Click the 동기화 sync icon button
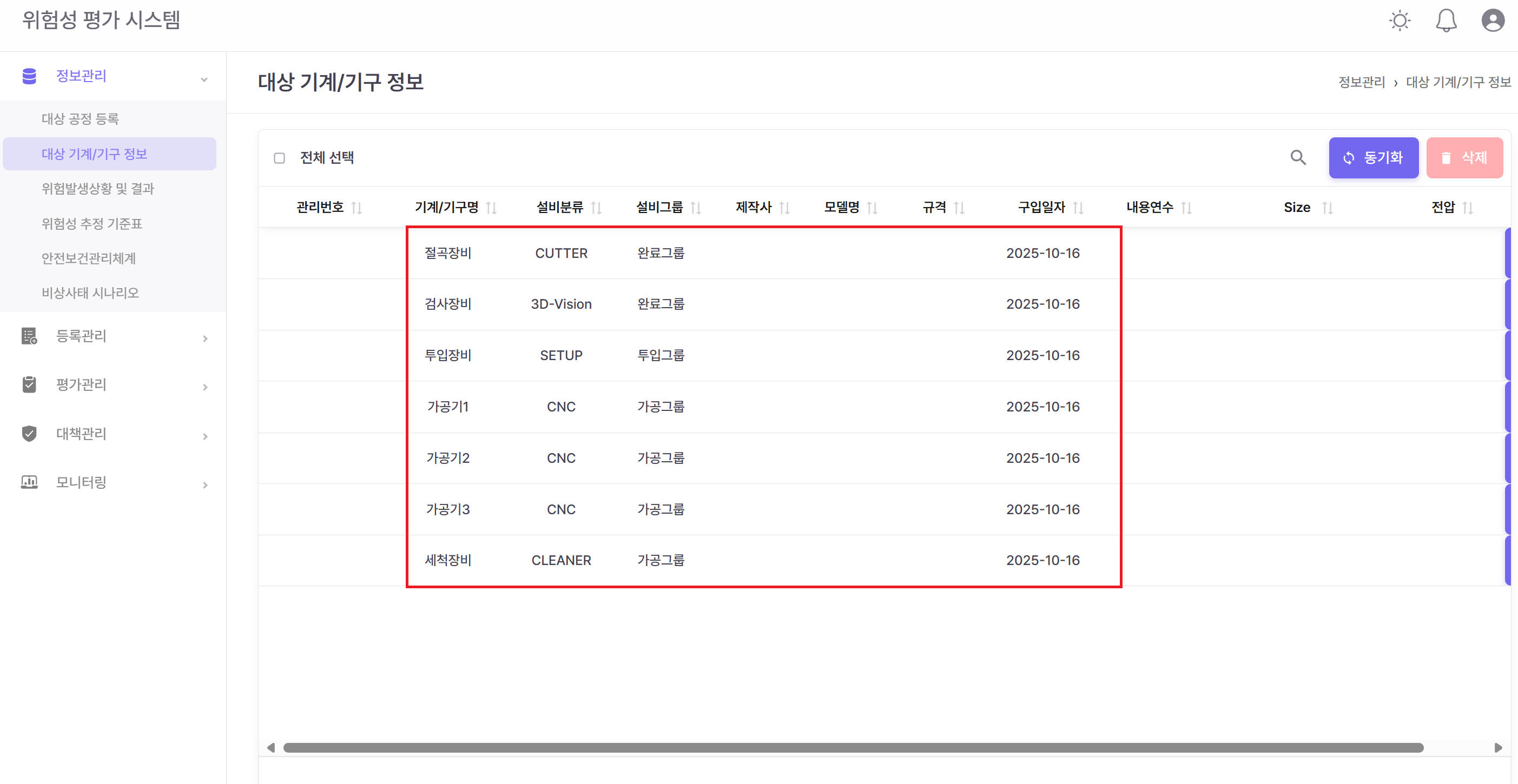Viewport: 1518px width, 784px height. pos(1351,157)
